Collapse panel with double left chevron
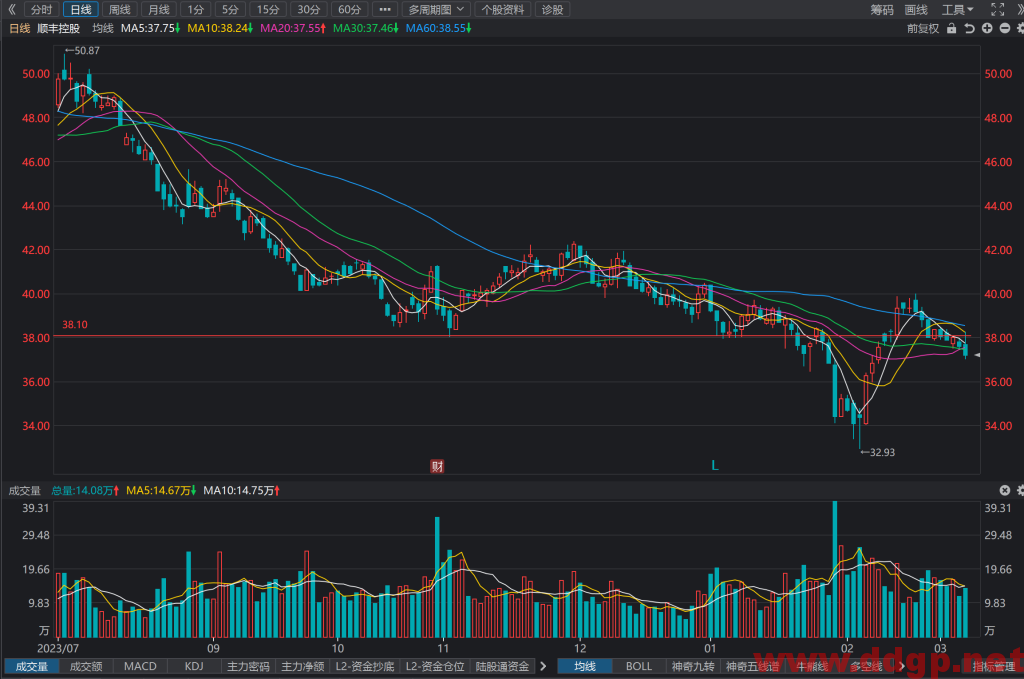 (12, 9)
